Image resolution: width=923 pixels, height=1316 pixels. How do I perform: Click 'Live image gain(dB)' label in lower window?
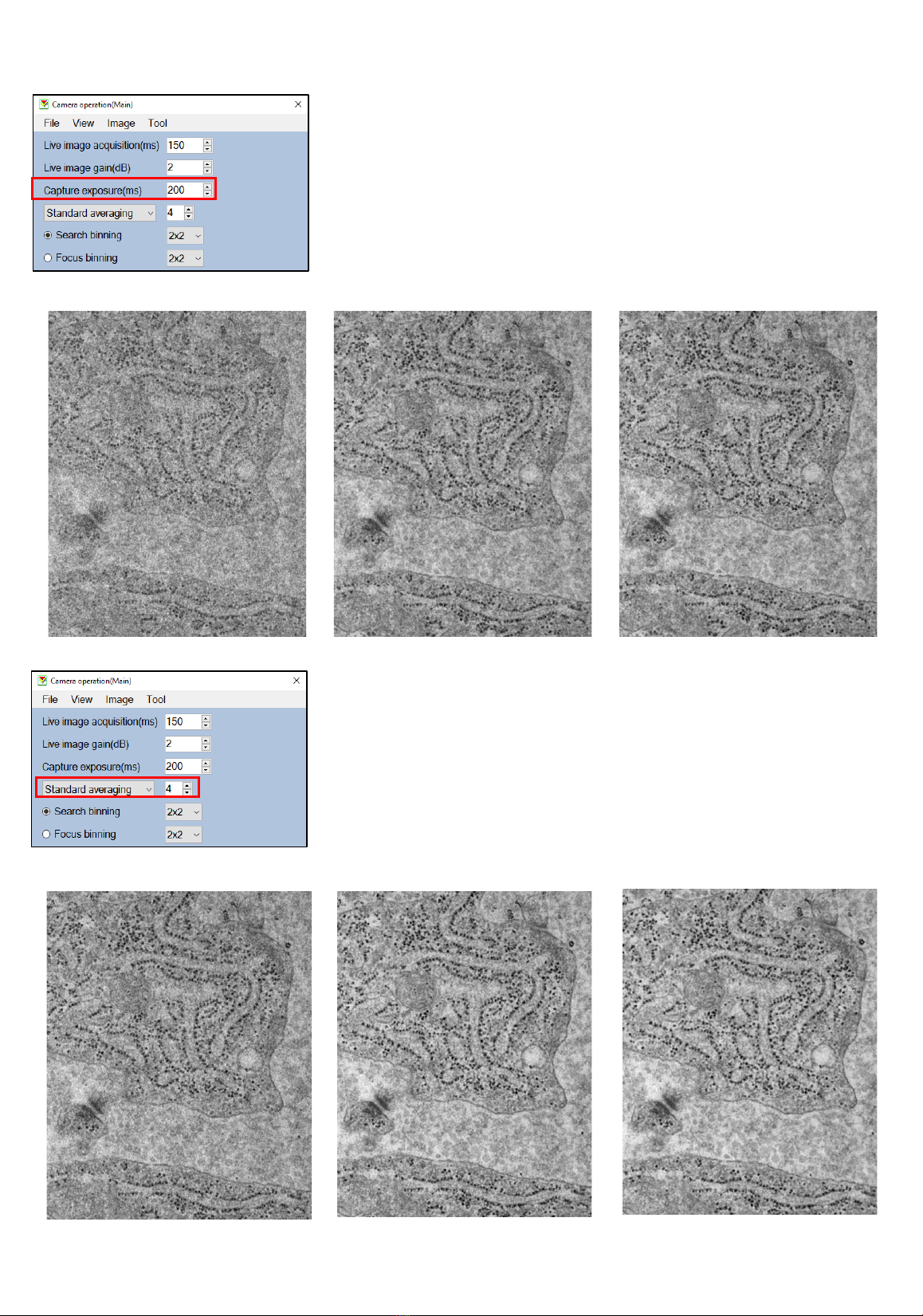[85, 744]
